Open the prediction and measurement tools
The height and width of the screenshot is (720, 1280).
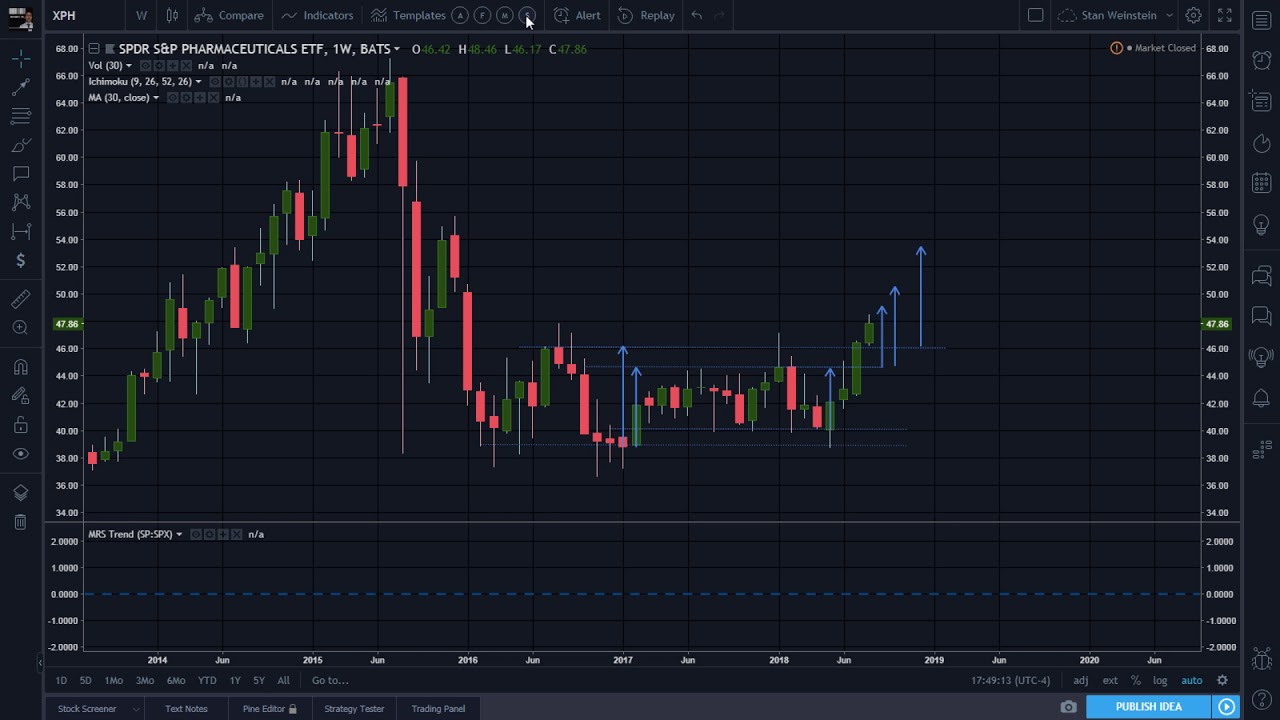[x=20, y=232]
